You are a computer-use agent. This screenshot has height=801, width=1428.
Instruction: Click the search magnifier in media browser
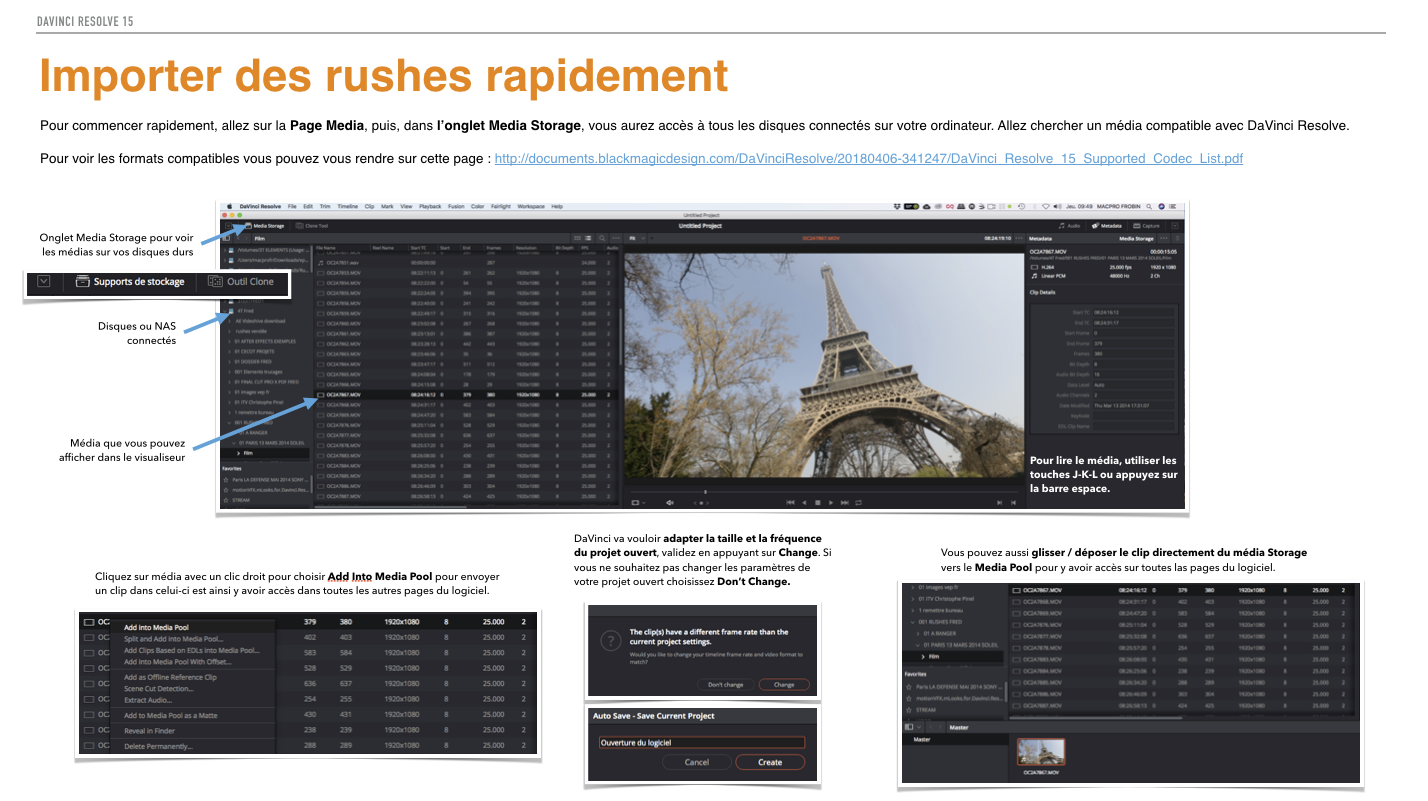pyautogui.click(x=602, y=239)
